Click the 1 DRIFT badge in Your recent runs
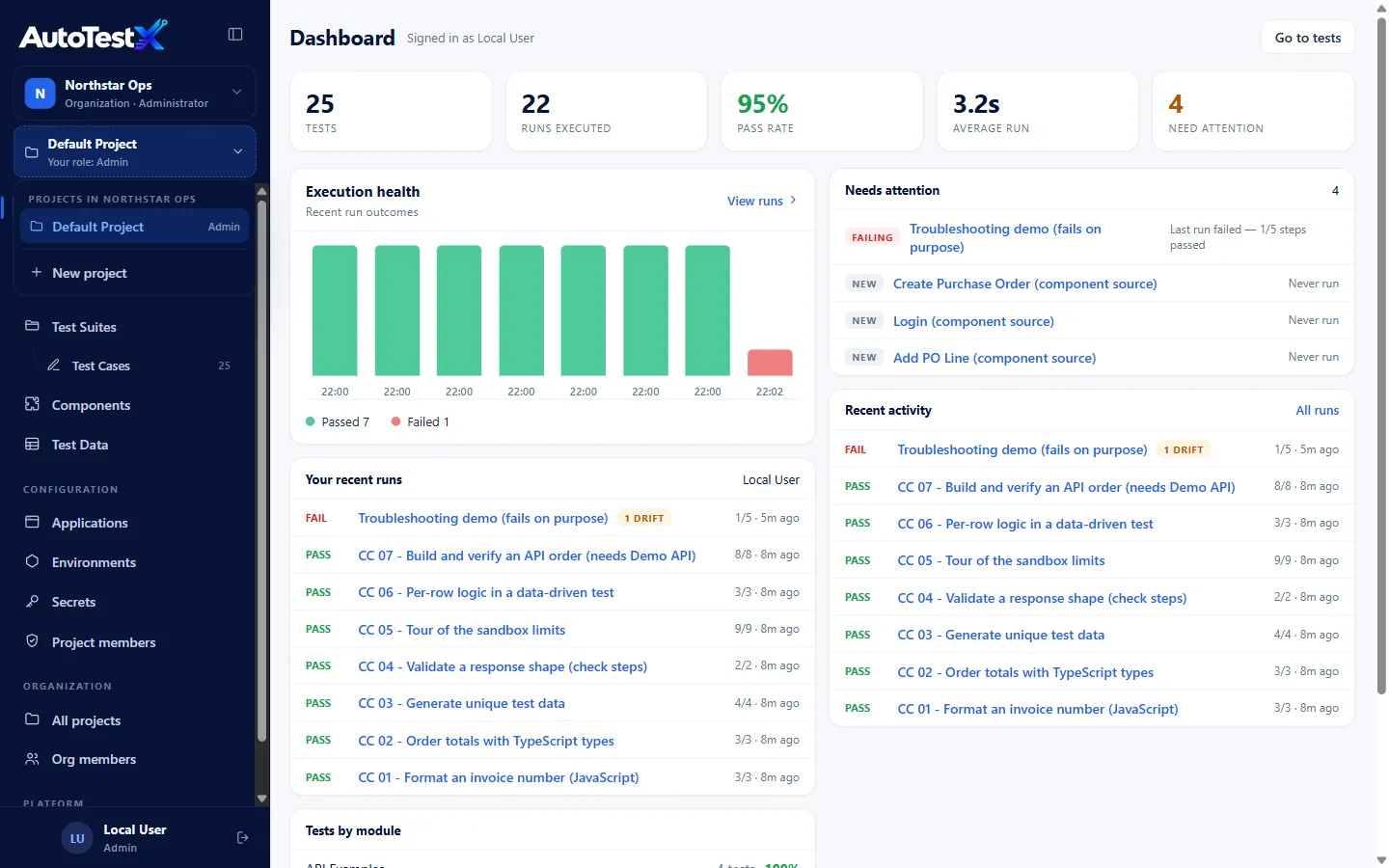This screenshot has height=868, width=1389. tap(644, 519)
